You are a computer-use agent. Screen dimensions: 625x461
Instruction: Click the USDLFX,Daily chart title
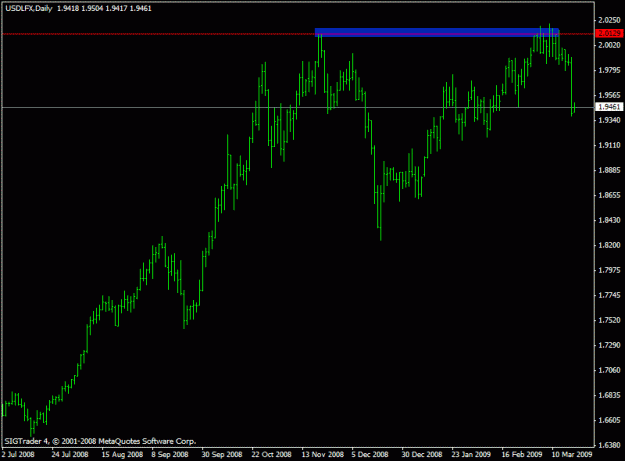coord(29,8)
